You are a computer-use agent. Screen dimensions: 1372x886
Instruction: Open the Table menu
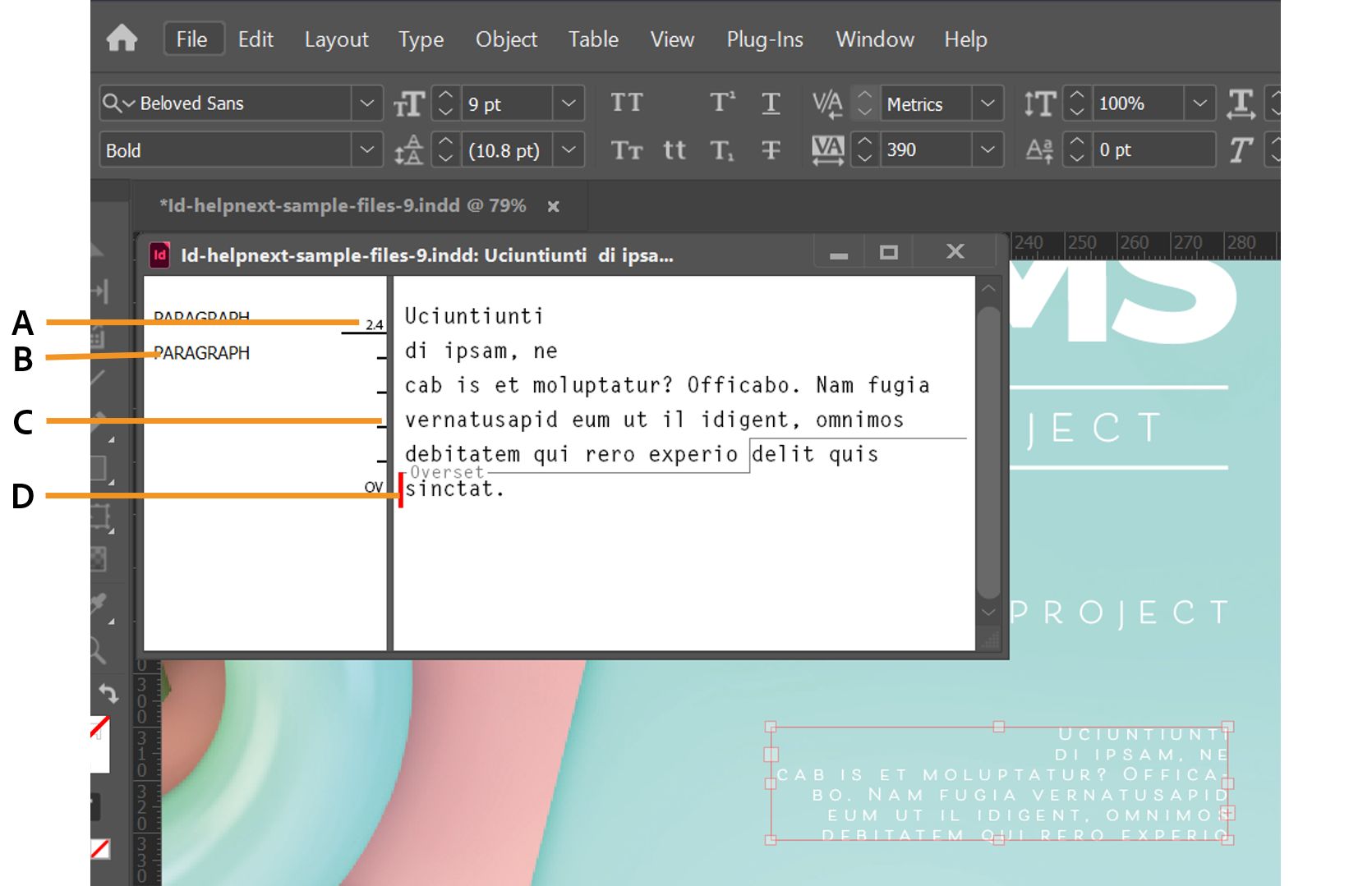pyautogui.click(x=593, y=39)
